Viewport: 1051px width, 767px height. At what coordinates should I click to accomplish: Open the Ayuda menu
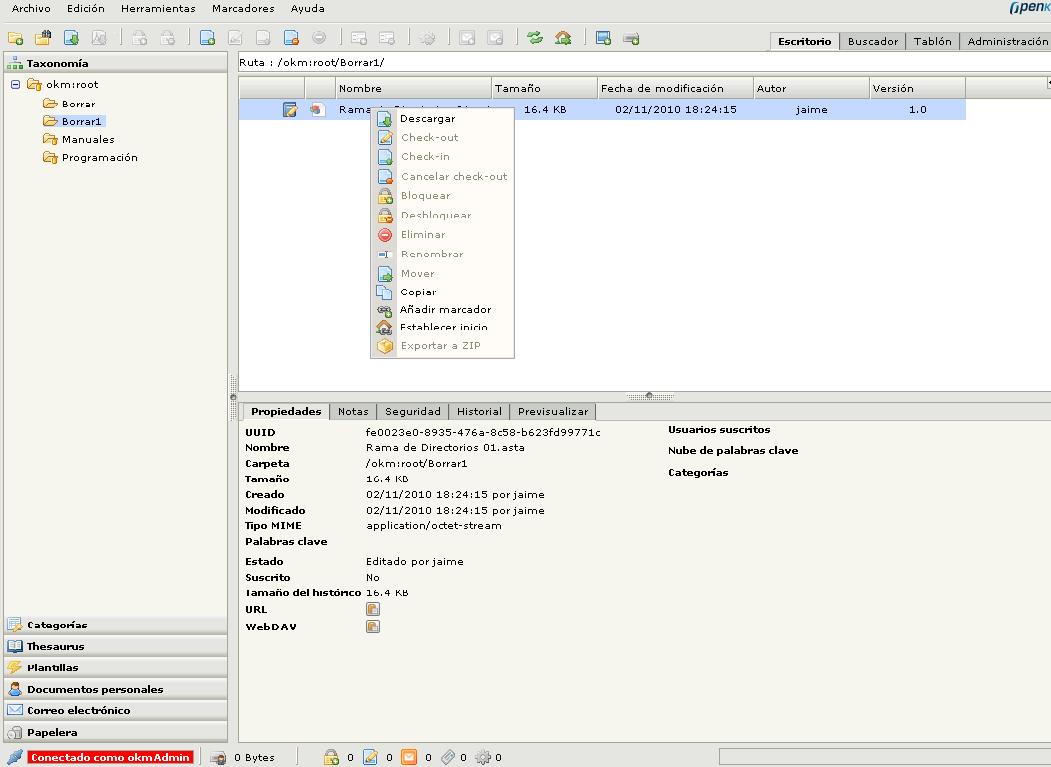pos(308,9)
